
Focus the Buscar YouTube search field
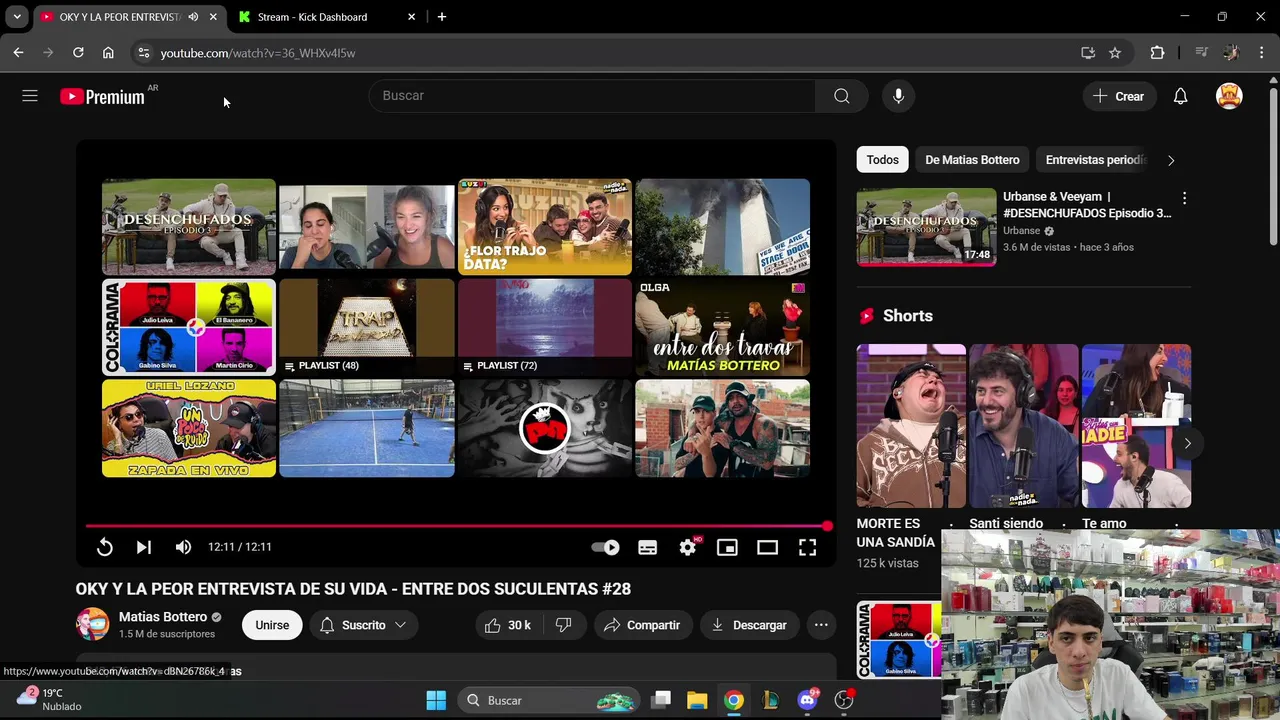click(x=592, y=96)
